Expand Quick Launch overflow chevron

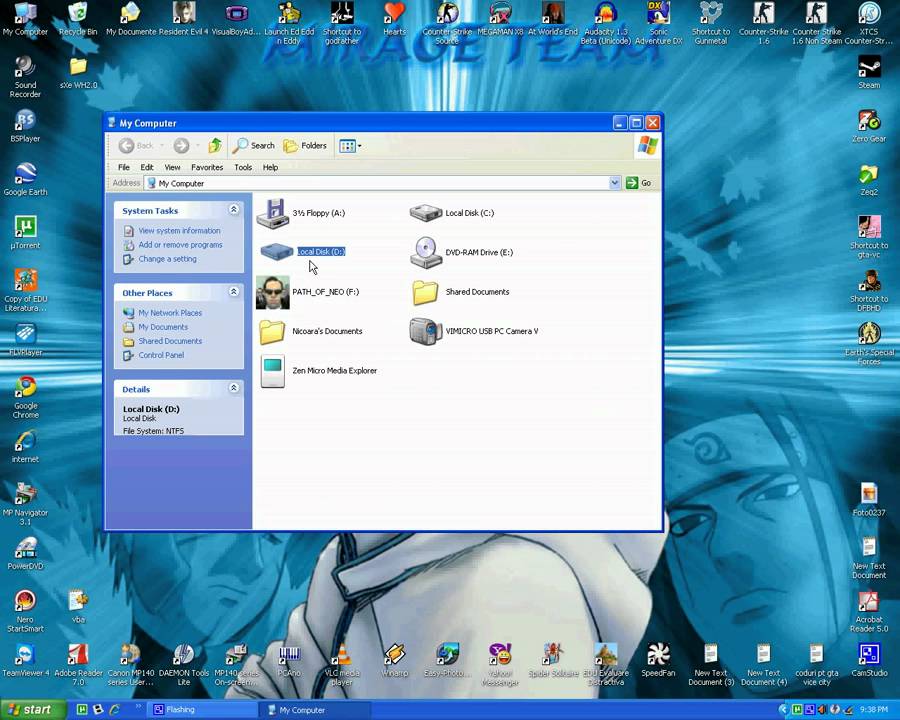click(138, 707)
